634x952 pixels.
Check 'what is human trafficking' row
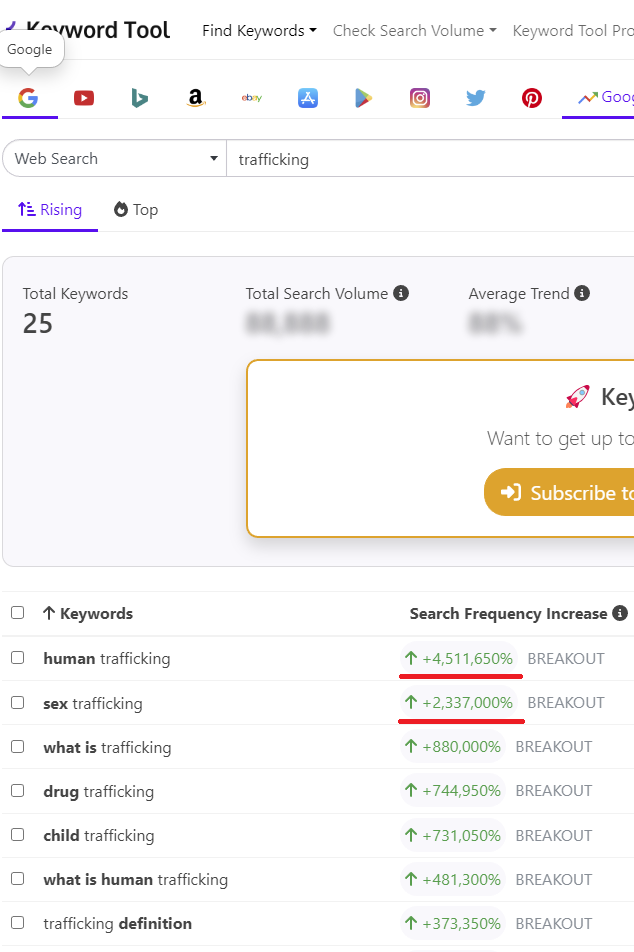click(18, 879)
